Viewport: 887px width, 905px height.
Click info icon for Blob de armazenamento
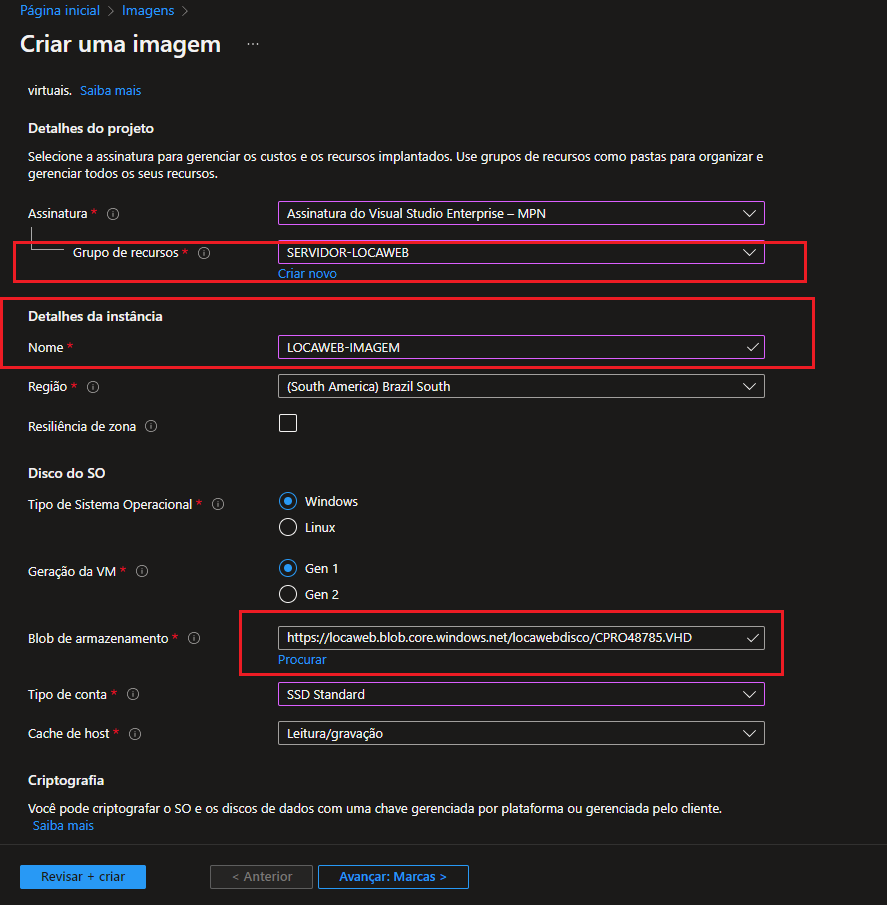click(194, 639)
